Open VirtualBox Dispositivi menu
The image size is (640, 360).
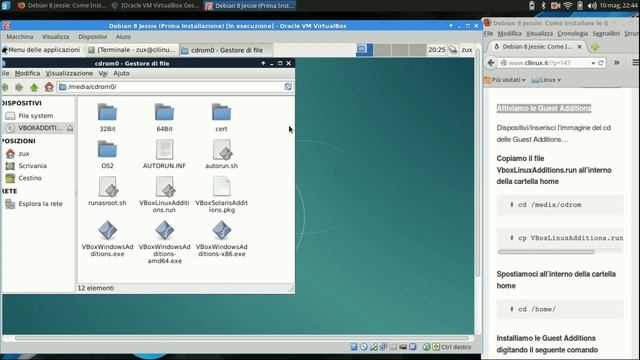pyautogui.click(x=93, y=37)
